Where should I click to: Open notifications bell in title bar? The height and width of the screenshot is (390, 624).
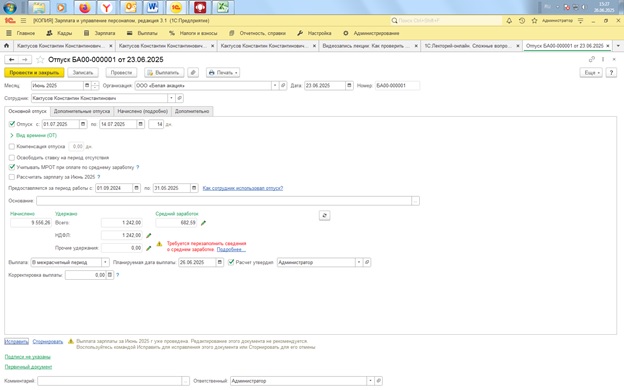click(x=509, y=21)
